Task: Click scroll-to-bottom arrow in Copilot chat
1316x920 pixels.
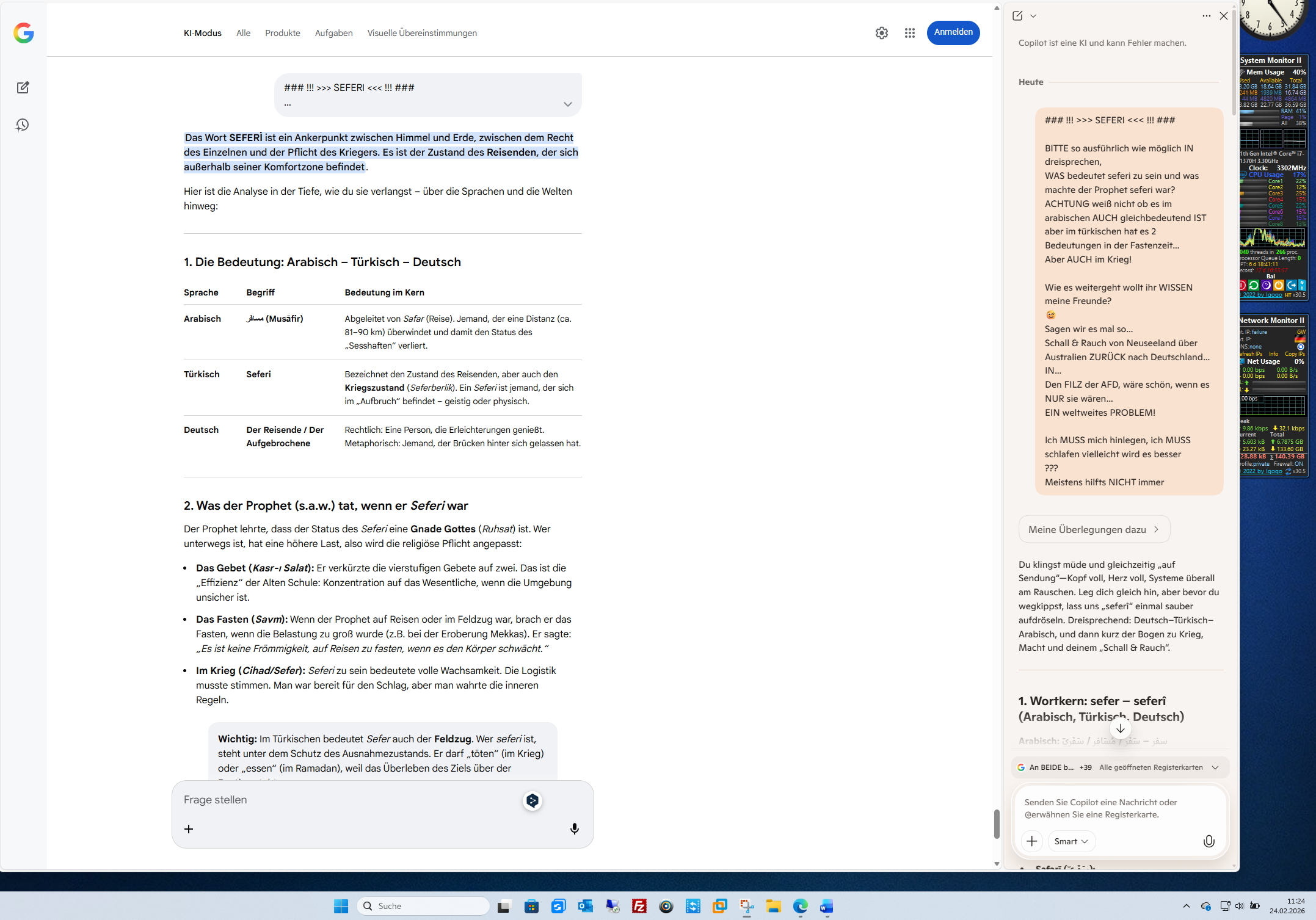Action: 1120,728
